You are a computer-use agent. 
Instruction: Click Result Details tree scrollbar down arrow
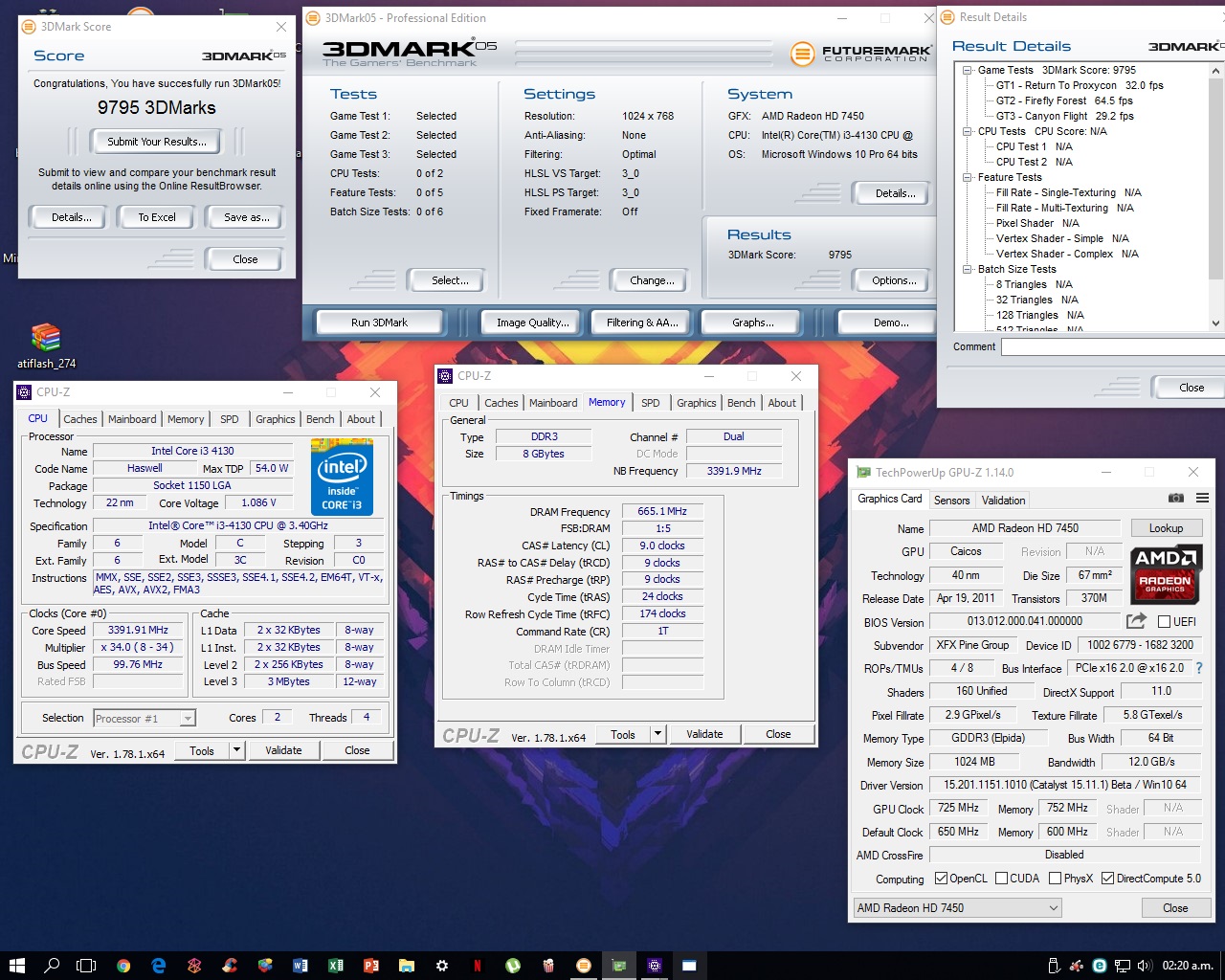[x=1215, y=323]
